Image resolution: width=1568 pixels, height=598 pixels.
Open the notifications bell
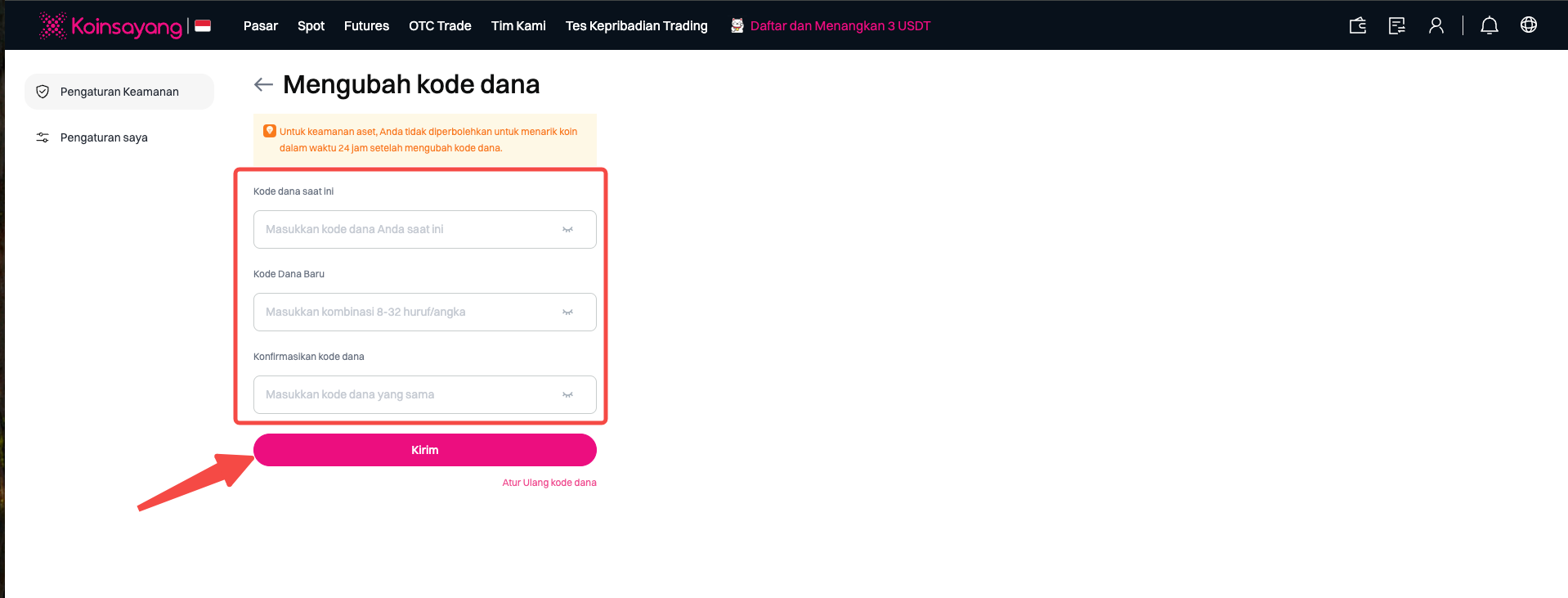click(x=1490, y=25)
